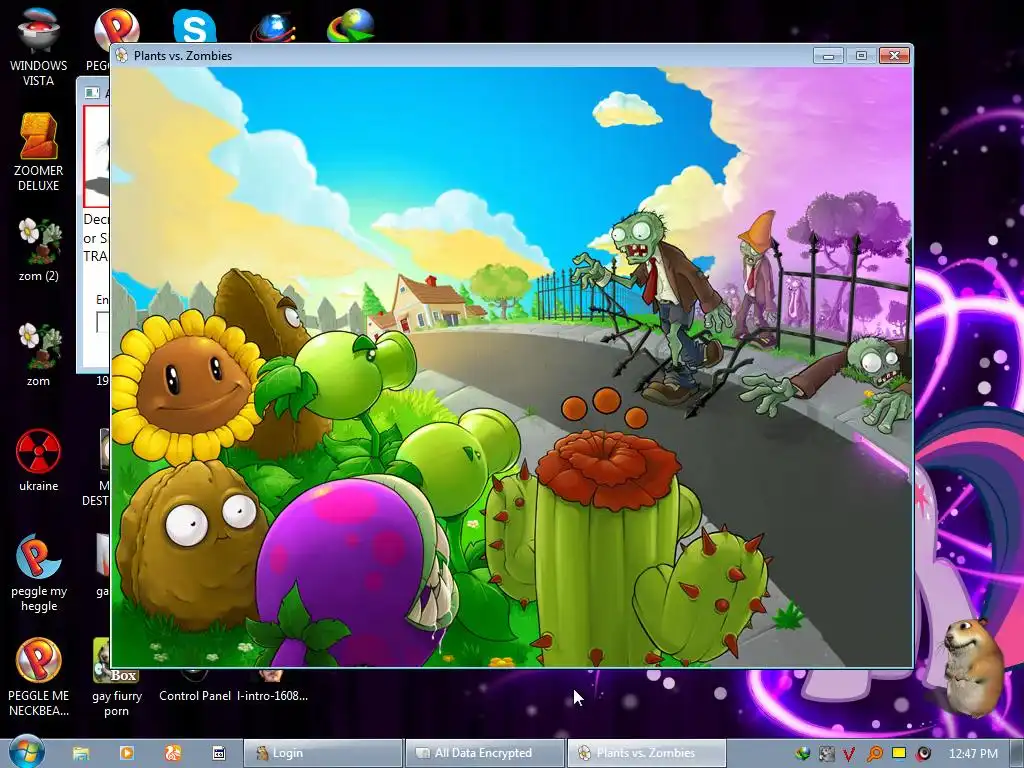Select the Internet Download Manager desktop icon
The height and width of the screenshot is (768, 1024).
(351, 26)
